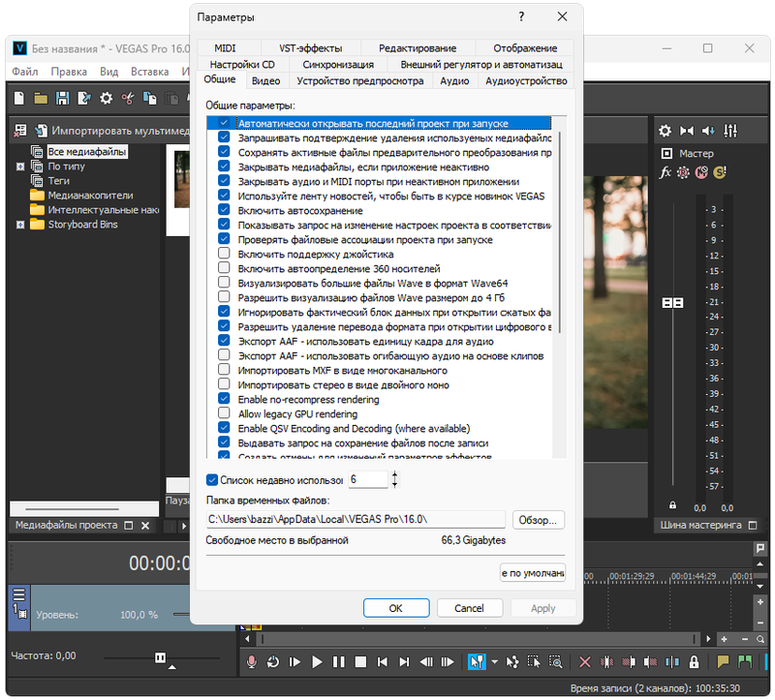Expand the 'По типу' tree node

coord(20,166)
